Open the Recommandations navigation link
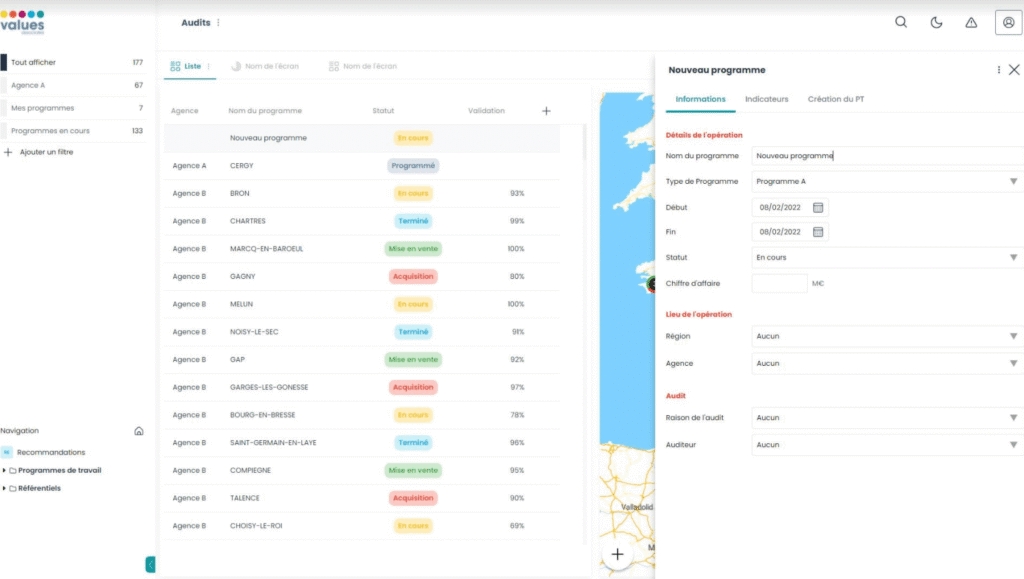This screenshot has height=579, width=1024. (x=51, y=452)
